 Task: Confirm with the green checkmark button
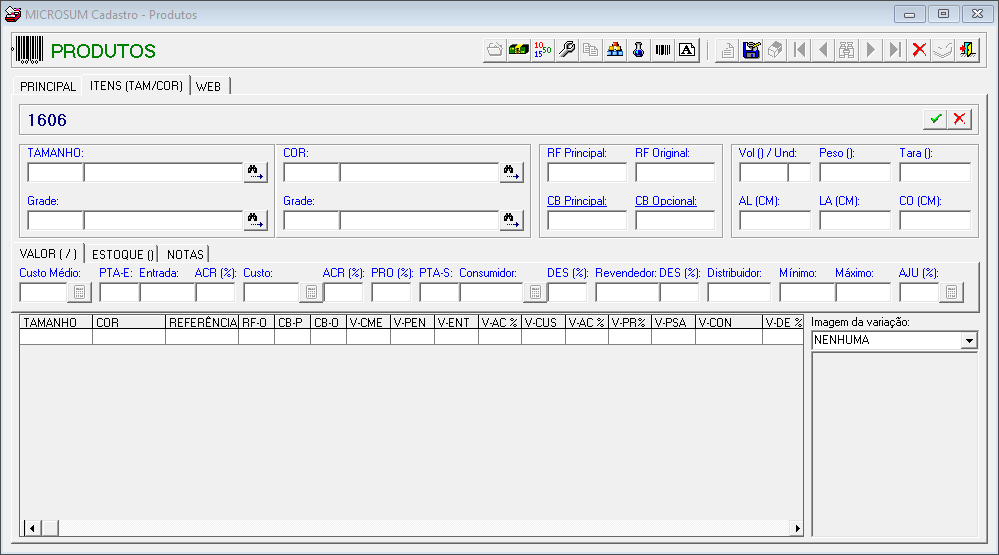(935, 119)
